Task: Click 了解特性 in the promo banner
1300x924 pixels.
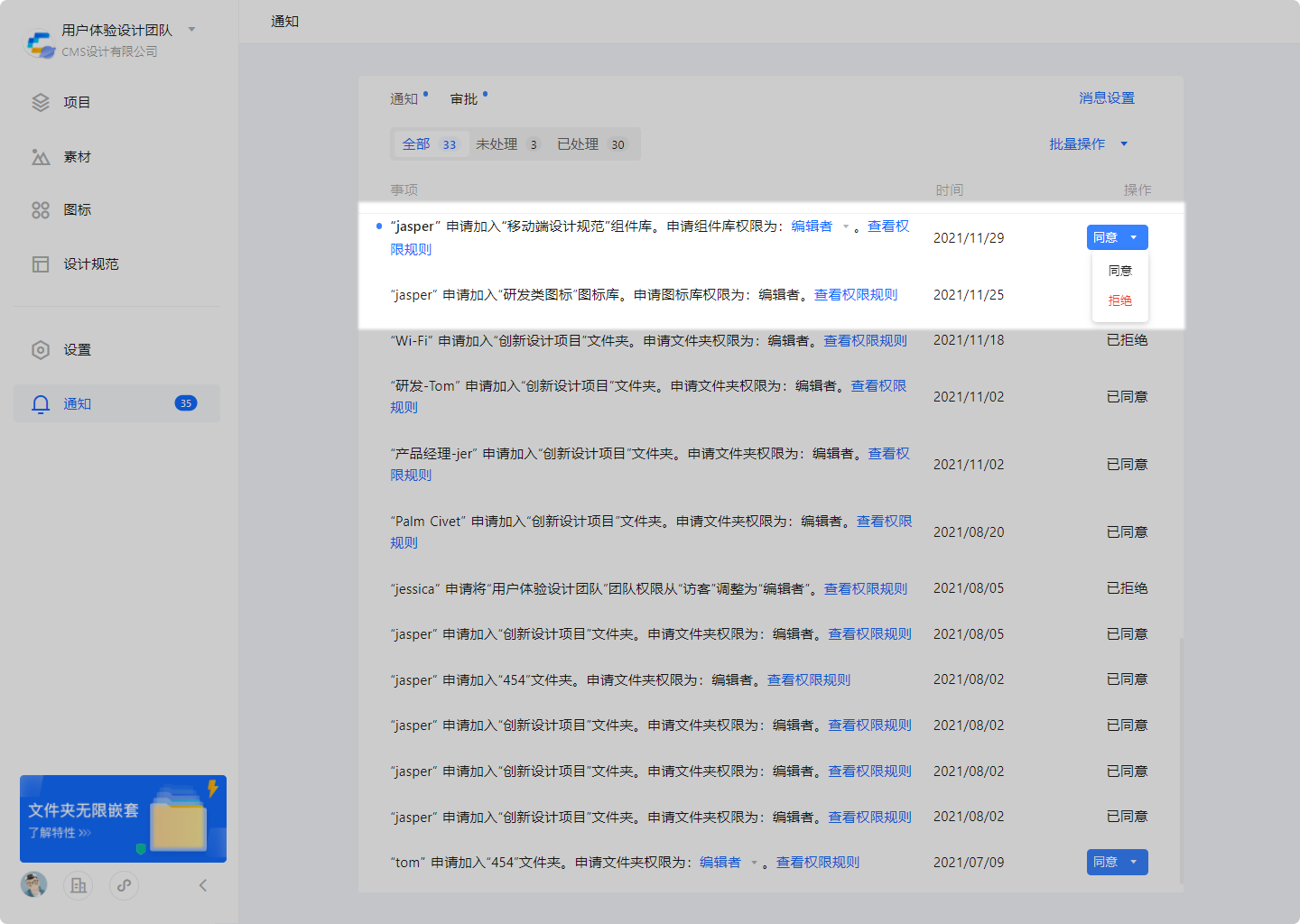Action: (60, 833)
